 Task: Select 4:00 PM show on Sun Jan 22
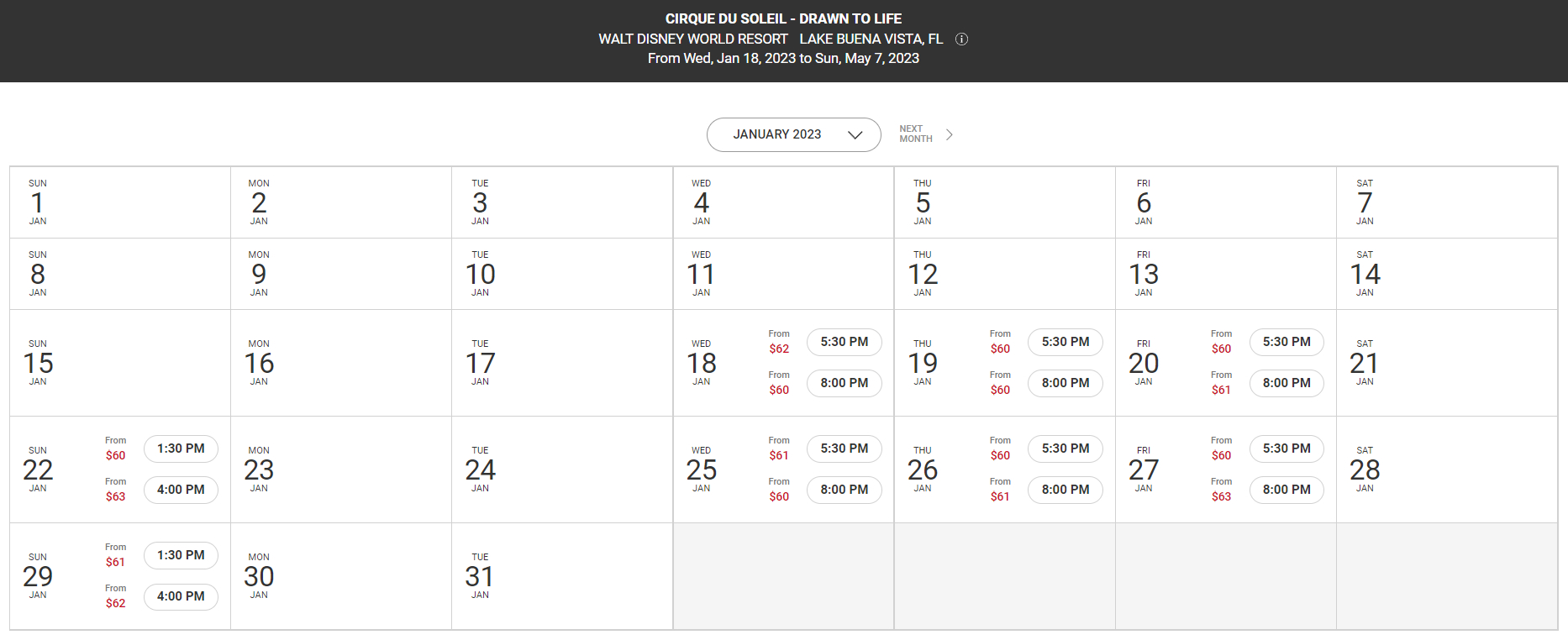pos(181,490)
